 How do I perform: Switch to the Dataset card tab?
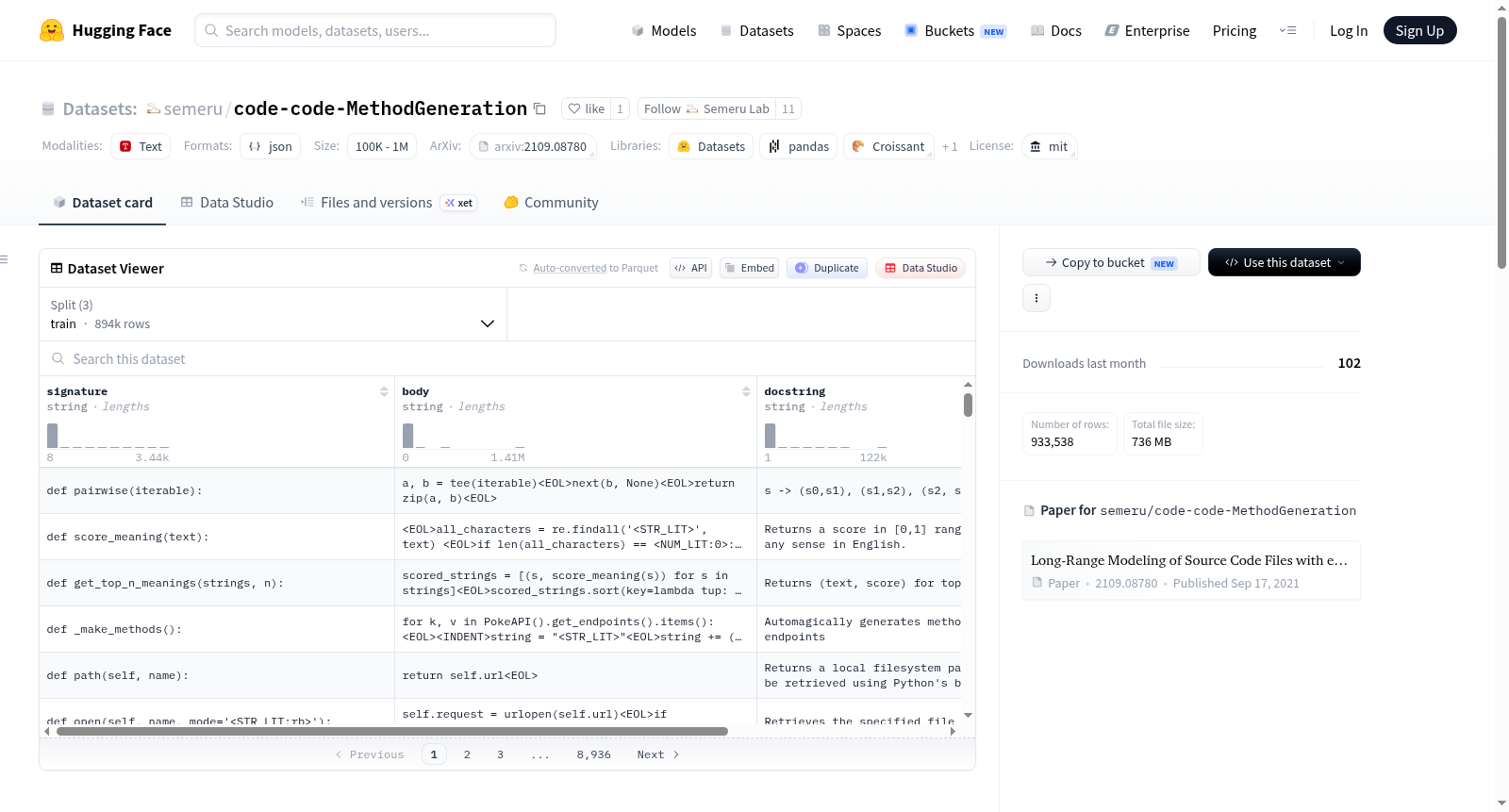[x=102, y=203]
